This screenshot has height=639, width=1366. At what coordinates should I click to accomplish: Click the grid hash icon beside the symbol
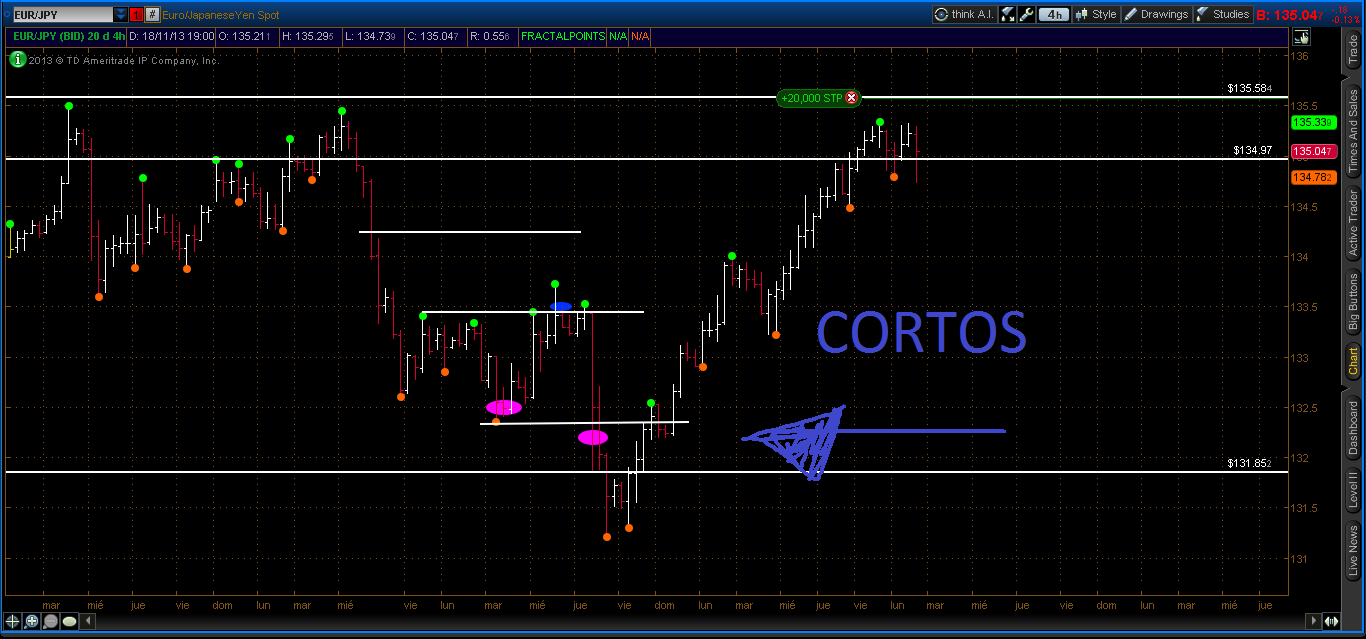click(x=151, y=14)
